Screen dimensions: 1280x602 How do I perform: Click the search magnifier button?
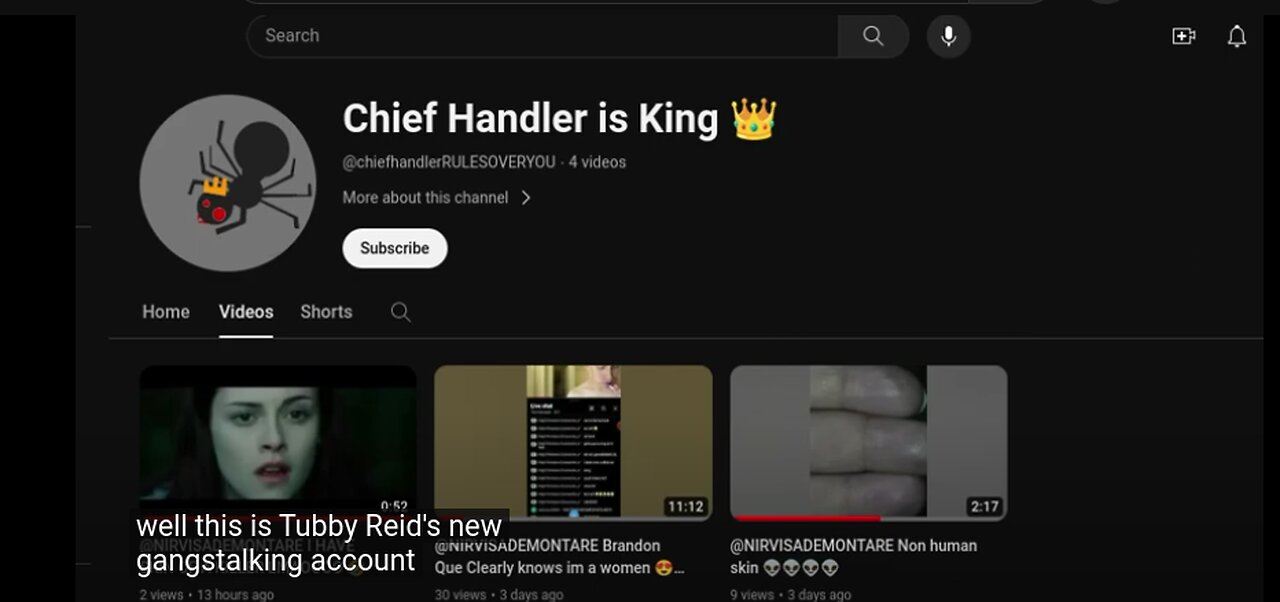[x=873, y=36]
